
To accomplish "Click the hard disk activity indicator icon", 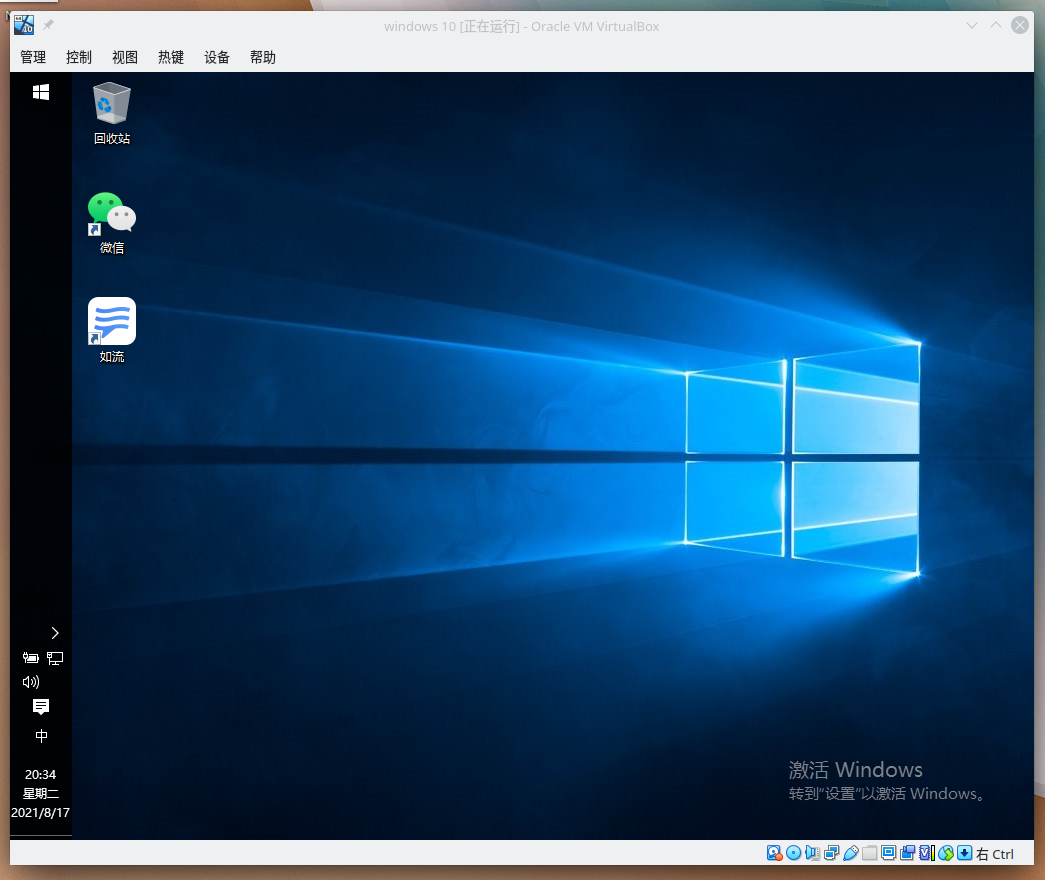I will [774, 853].
